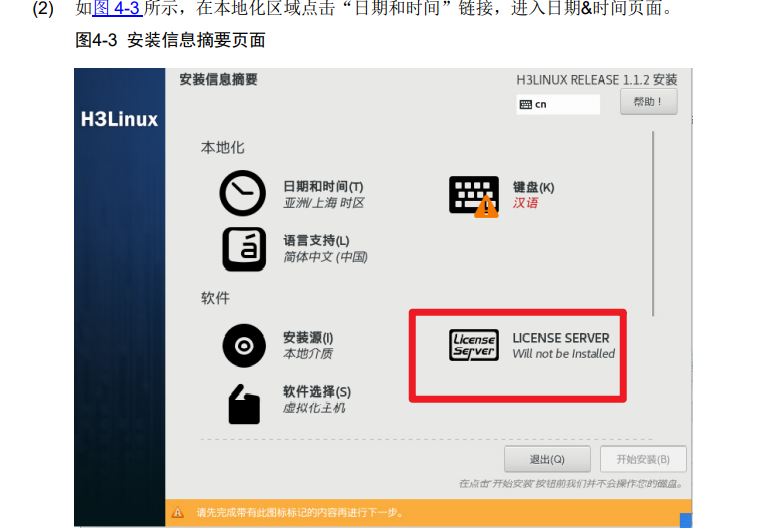Open 软件选择(S) settings label

317,392
